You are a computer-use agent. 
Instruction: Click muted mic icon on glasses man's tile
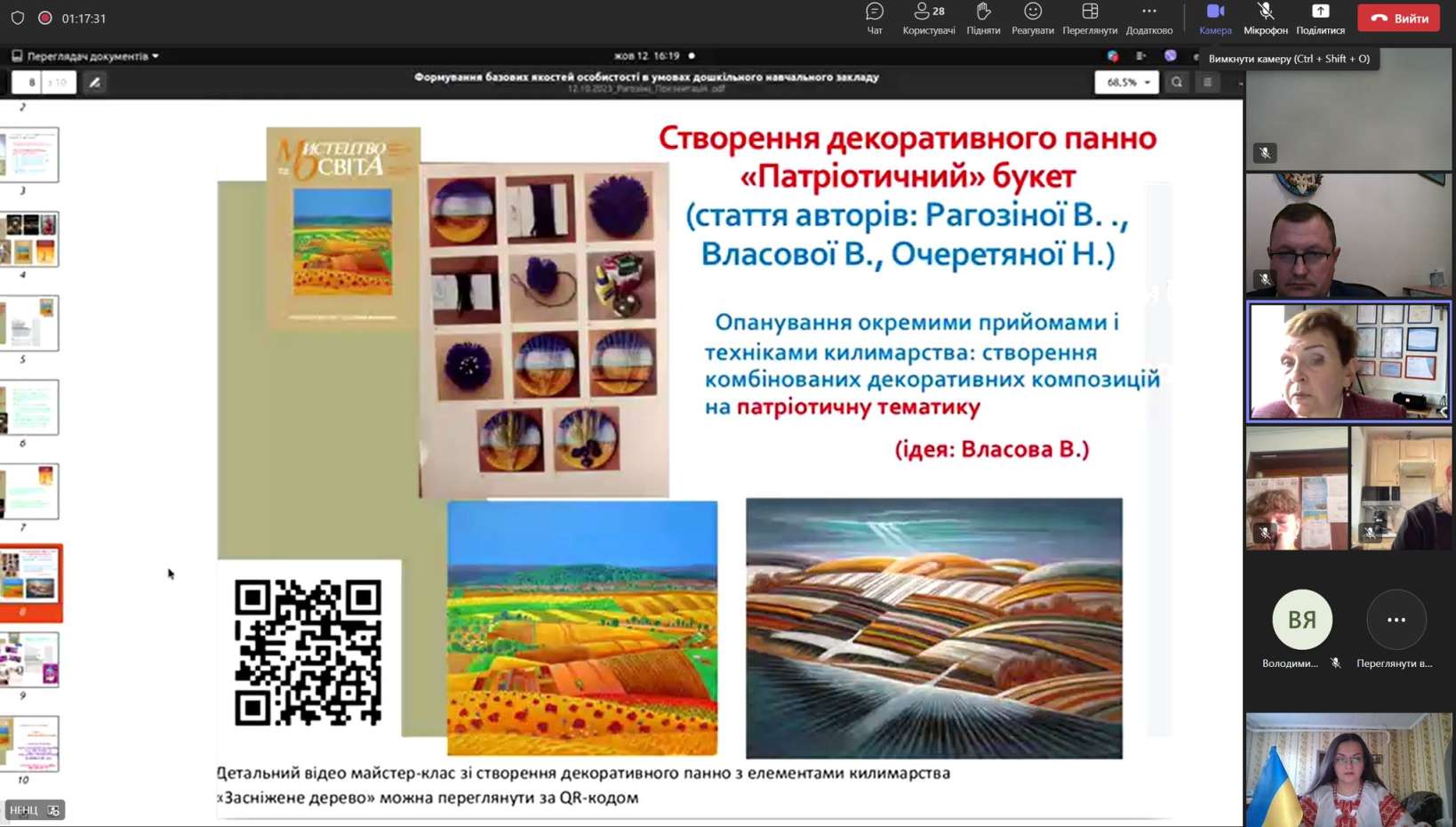[1265, 279]
